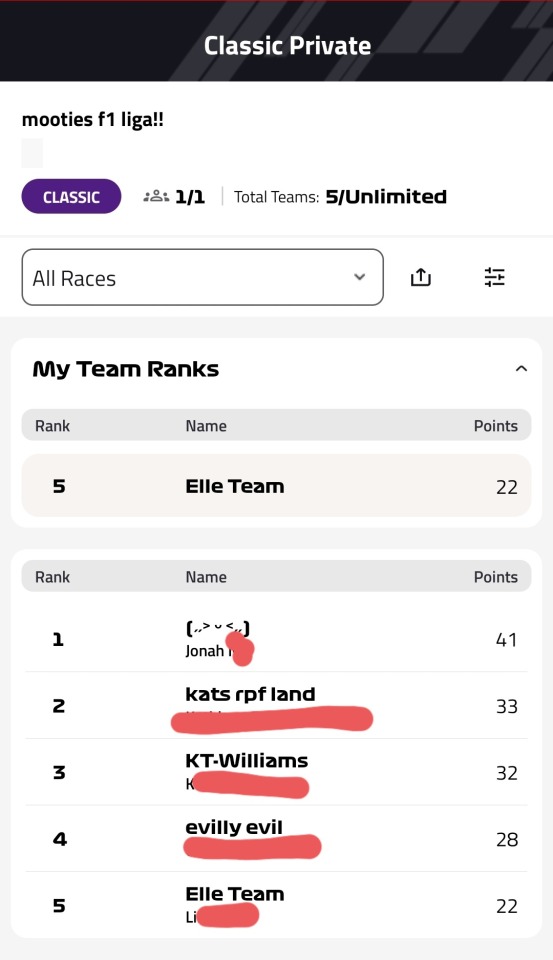Open the kats rpf land team
The width and height of the screenshot is (553, 960).
(276, 706)
